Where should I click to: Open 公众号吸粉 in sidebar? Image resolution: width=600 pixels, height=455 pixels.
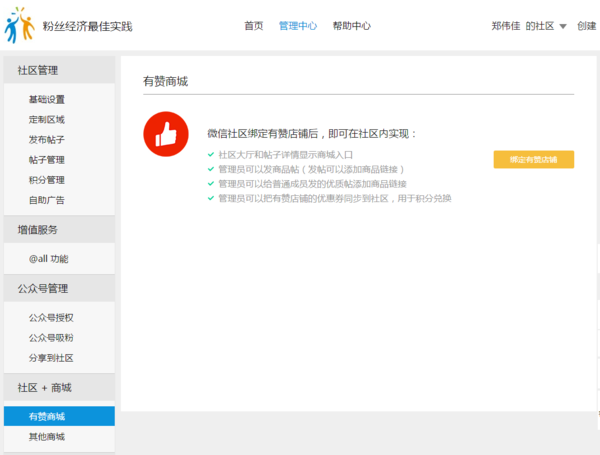(51, 338)
